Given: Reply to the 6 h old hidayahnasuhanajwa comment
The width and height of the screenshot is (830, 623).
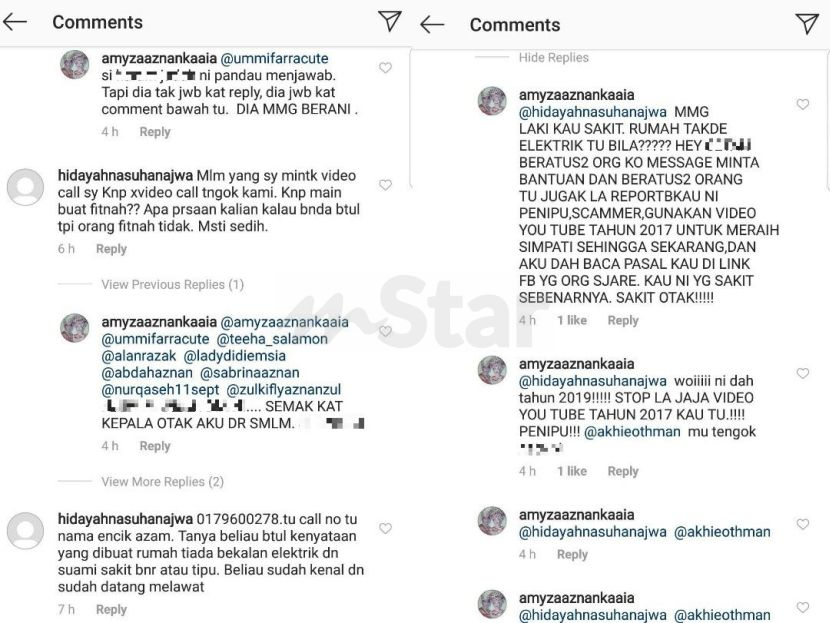Looking at the screenshot, I should point(111,249).
